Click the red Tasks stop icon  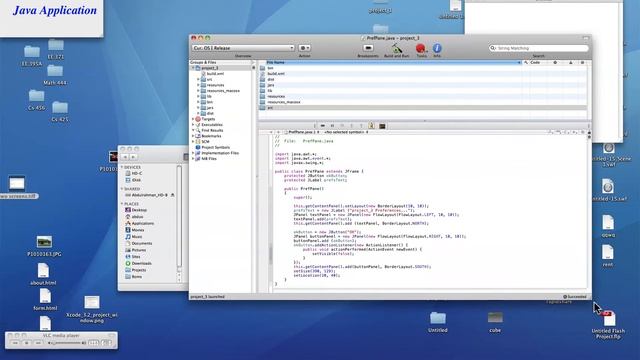coord(421,49)
